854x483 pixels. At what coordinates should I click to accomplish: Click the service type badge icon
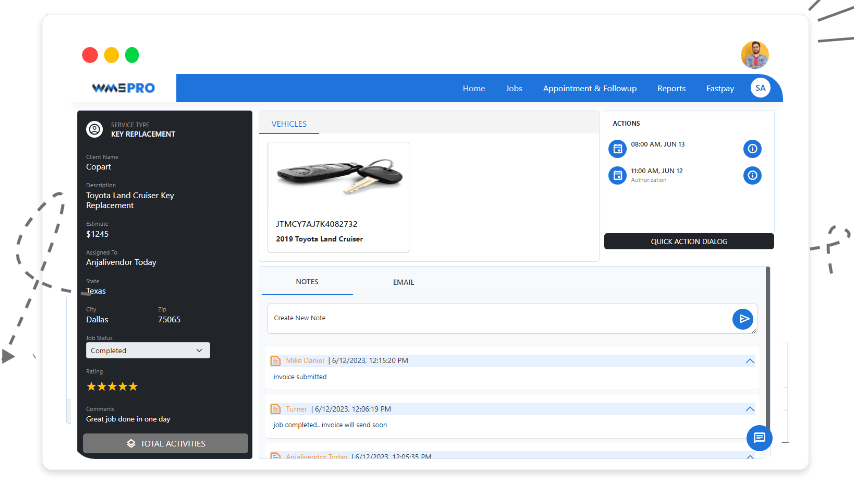tap(95, 129)
